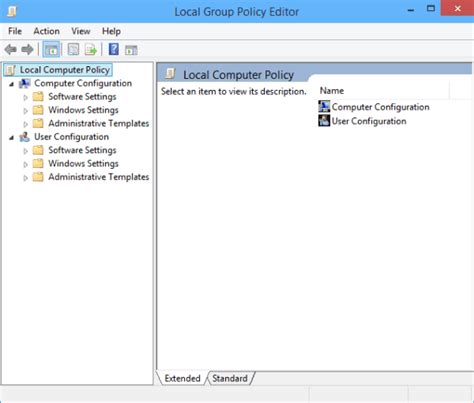This screenshot has height=403, width=474.
Task: Open the Action menu
Action: click(x=46, y=31)
